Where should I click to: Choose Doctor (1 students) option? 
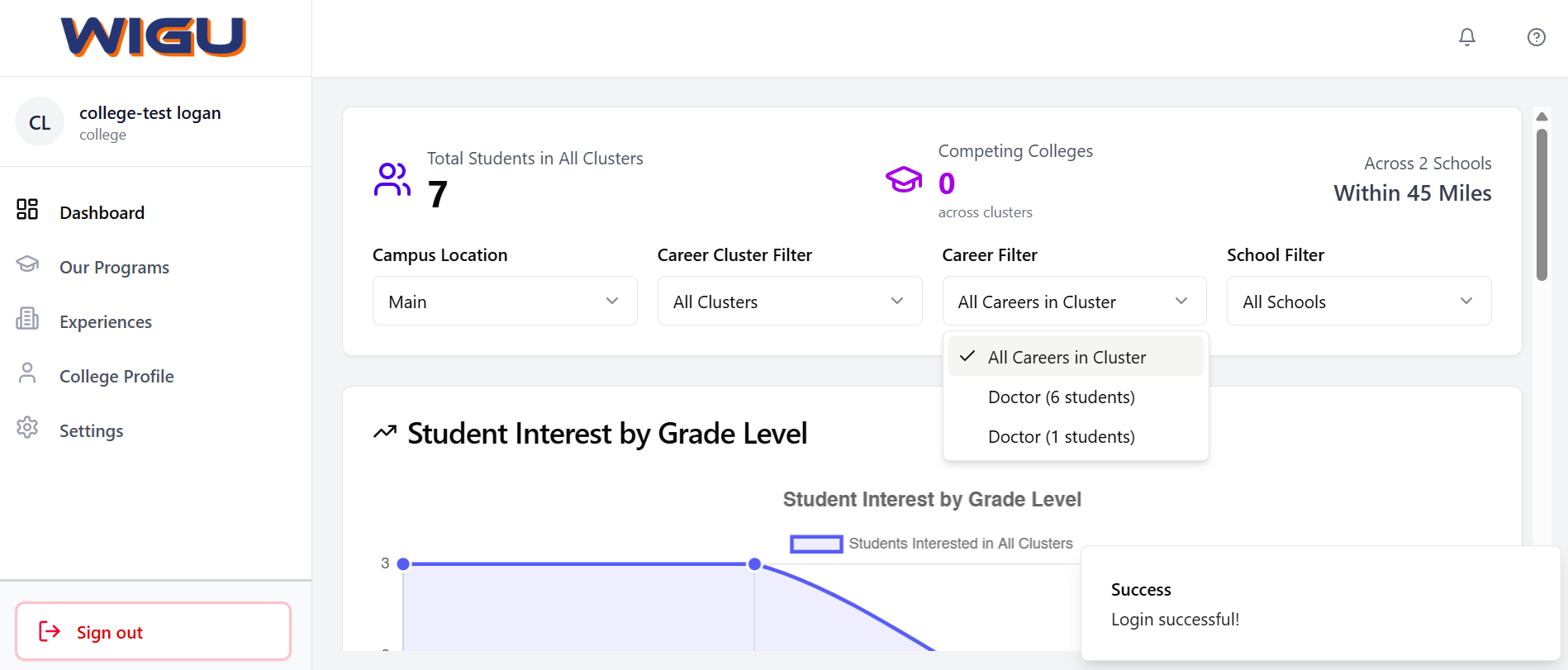[x=1061, y=437]
